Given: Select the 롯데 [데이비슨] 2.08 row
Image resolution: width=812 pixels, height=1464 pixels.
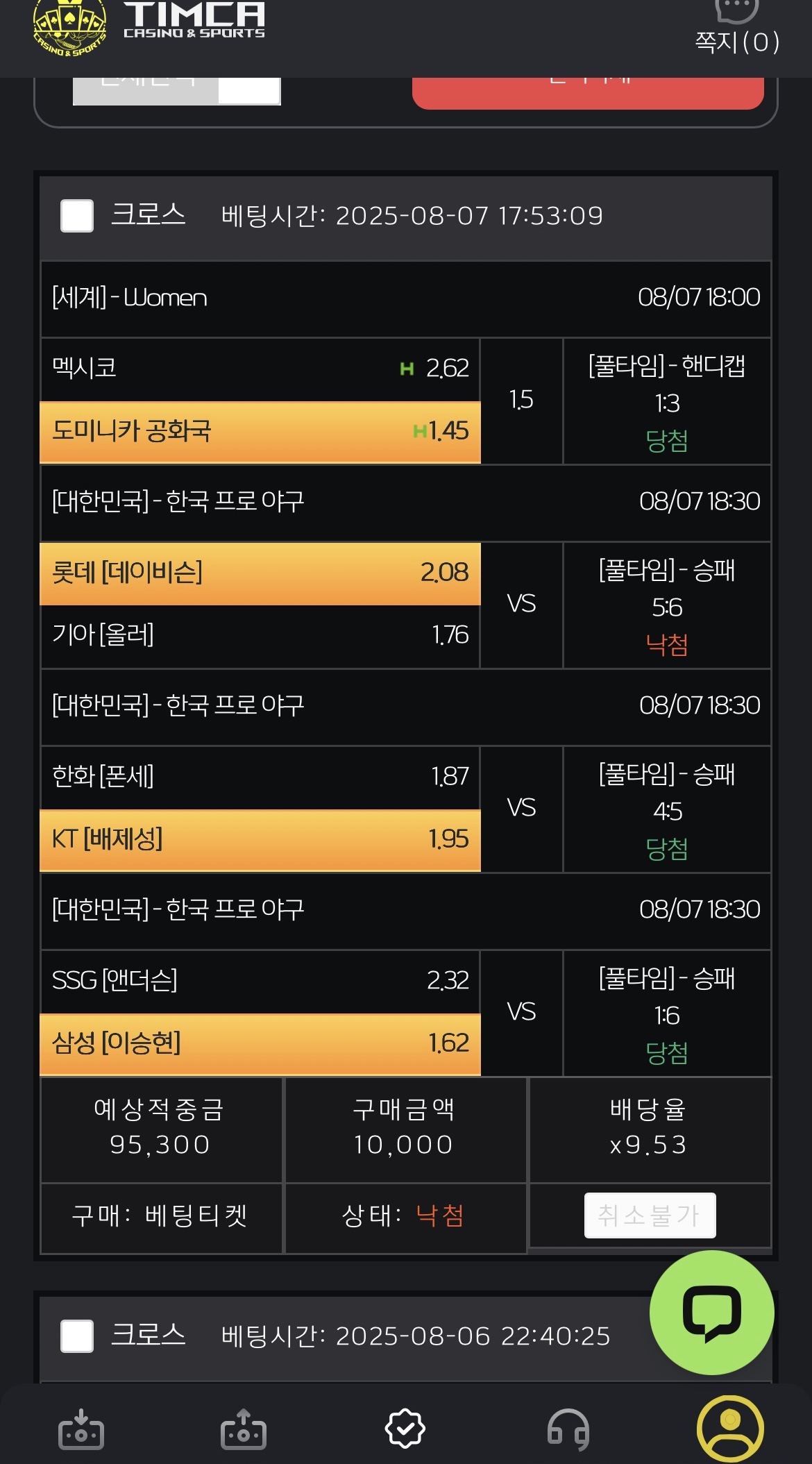Looking at the screenshot, I should 260,573.
